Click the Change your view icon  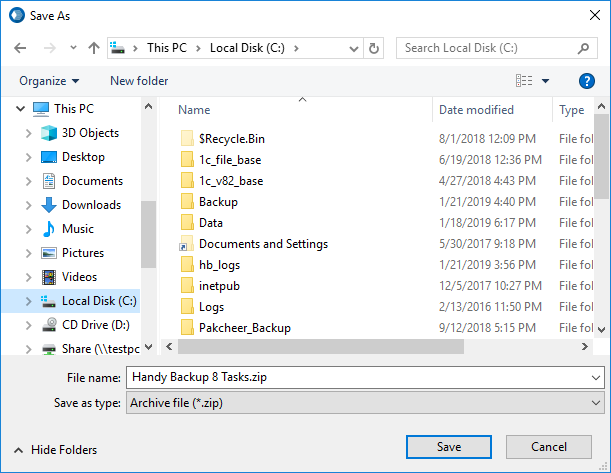point(524,81)
